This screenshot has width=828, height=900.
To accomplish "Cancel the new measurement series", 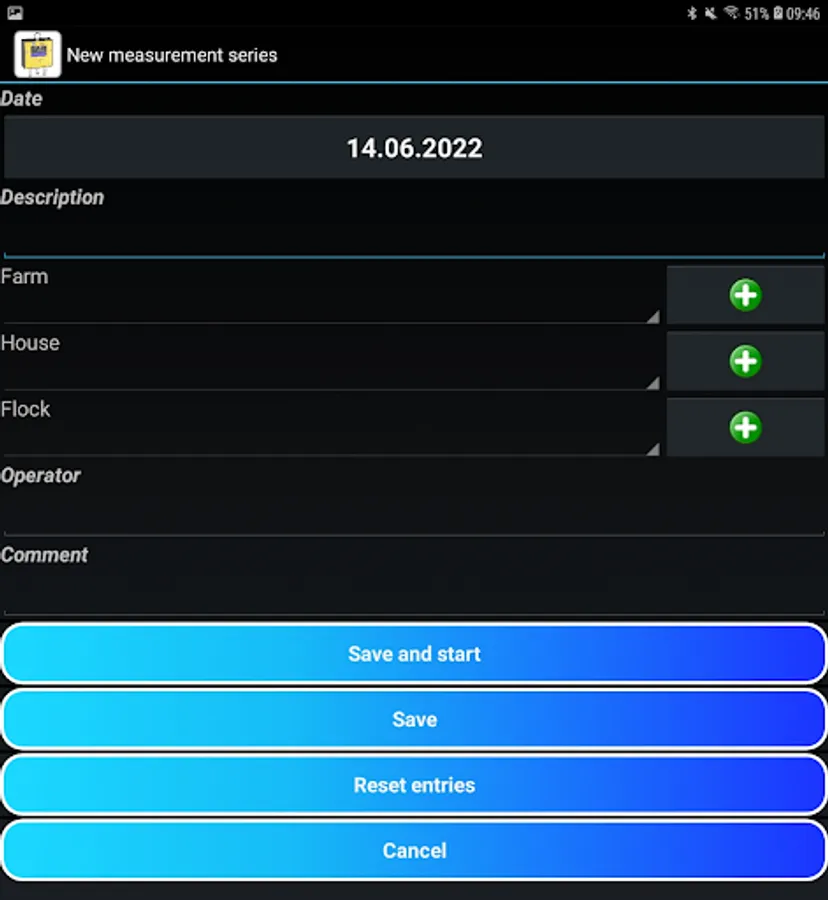I will click(x=414, y=850).
